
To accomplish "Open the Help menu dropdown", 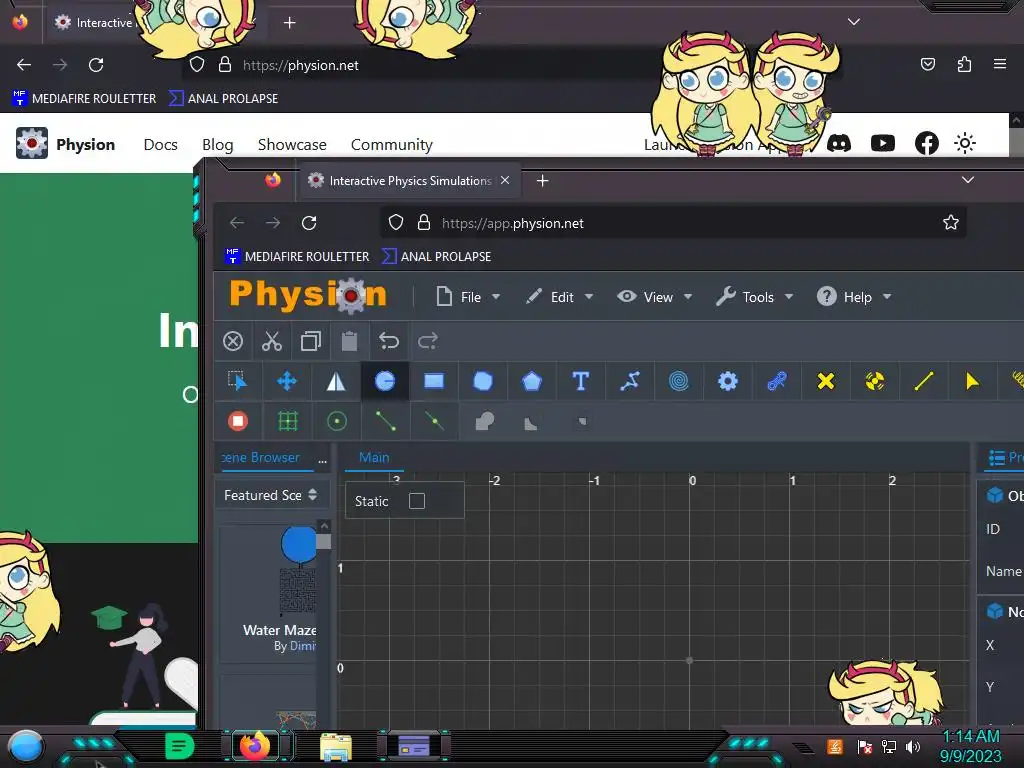I will tap(854, 297).
